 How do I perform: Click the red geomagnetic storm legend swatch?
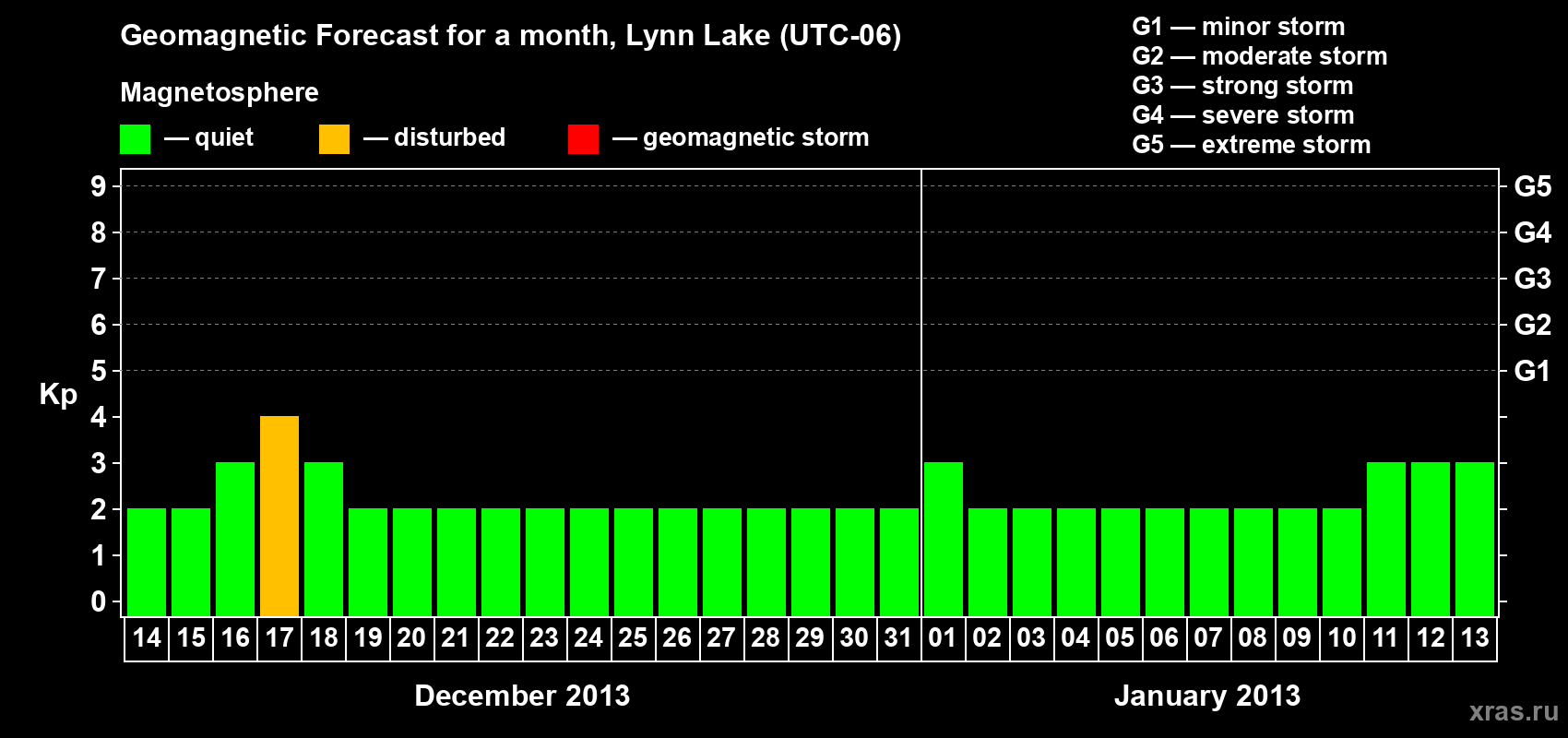(584, 139)
